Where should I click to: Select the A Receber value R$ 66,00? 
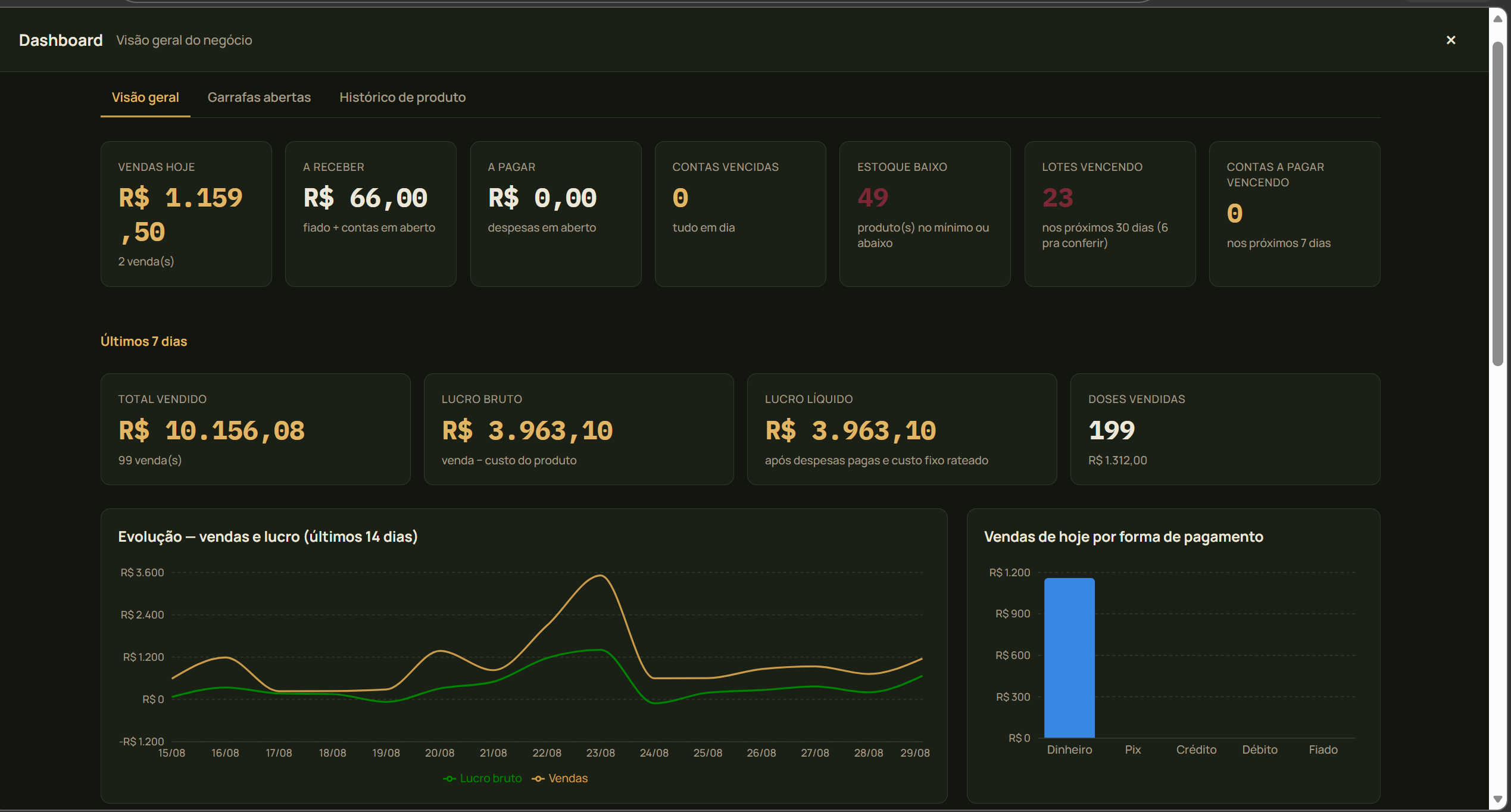365,198
